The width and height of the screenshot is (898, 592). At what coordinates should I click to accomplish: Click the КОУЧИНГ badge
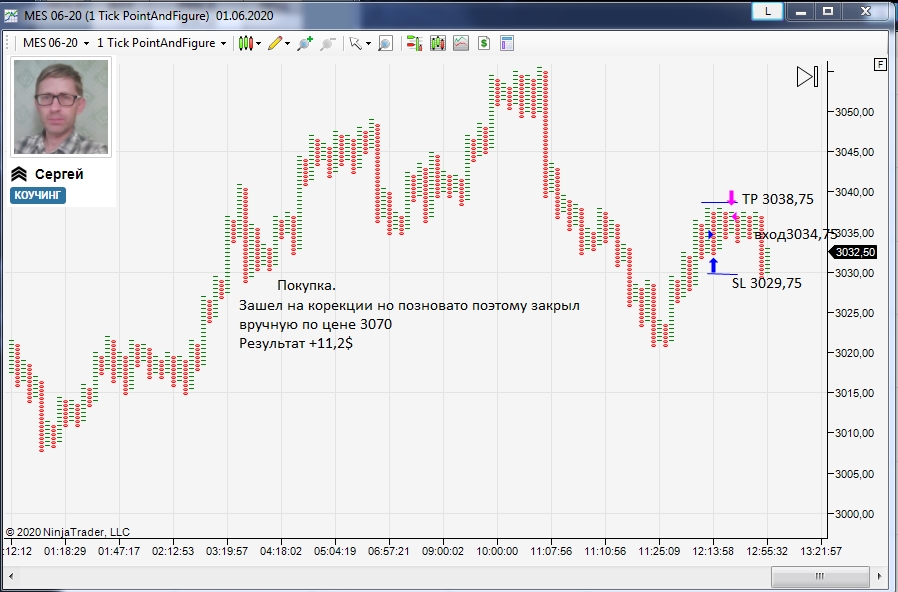click(38, 195)
